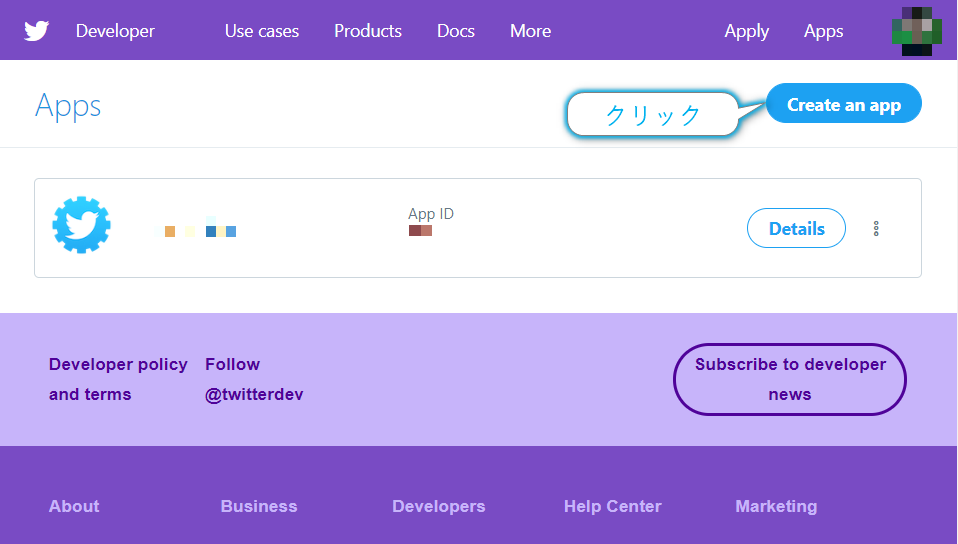This screenshot has width=958, height=544.
Task: Click the App ID label
Action: (431, 214)
